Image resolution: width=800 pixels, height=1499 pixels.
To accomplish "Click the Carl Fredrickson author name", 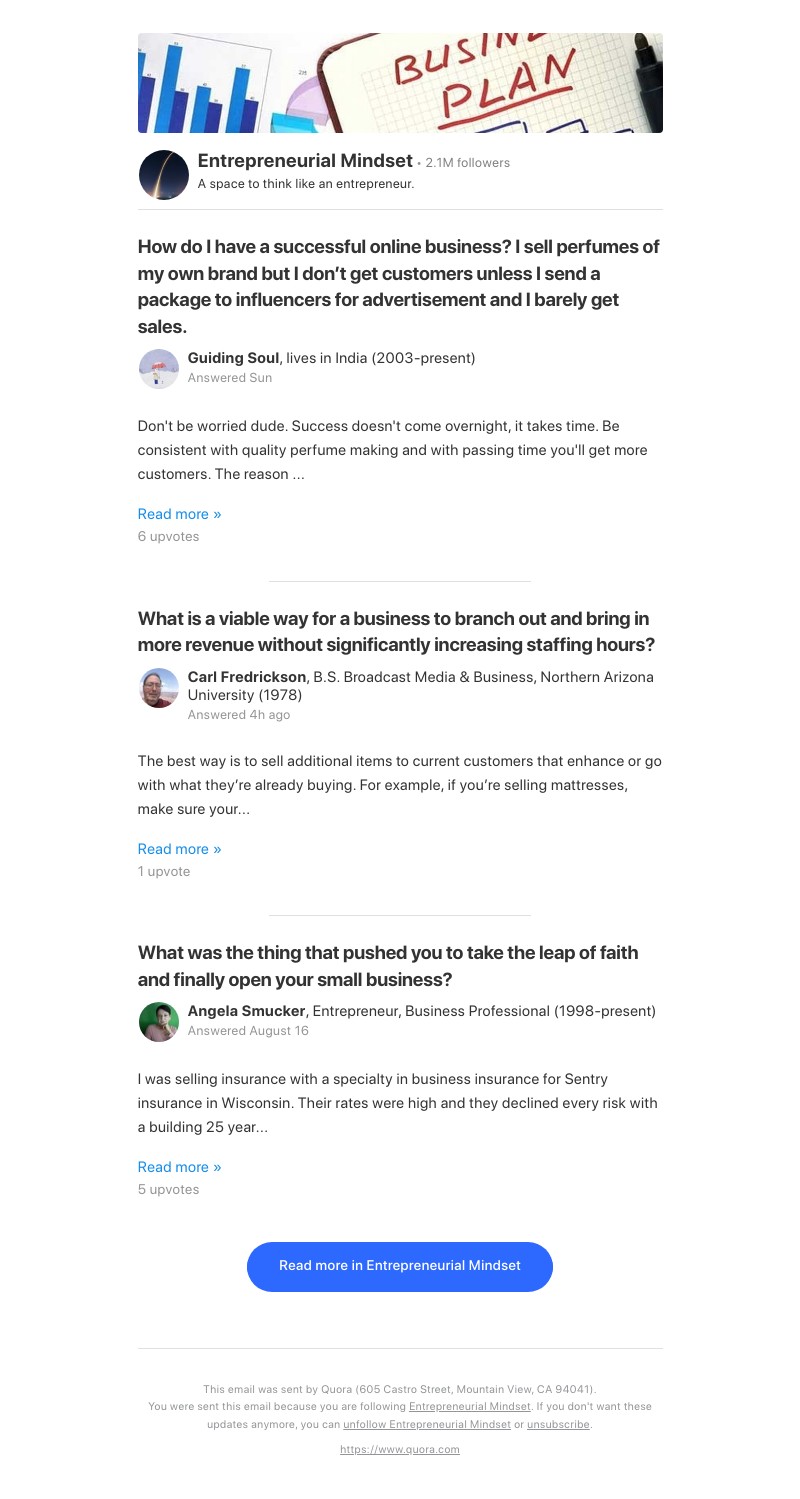I will tap(247, 677).
